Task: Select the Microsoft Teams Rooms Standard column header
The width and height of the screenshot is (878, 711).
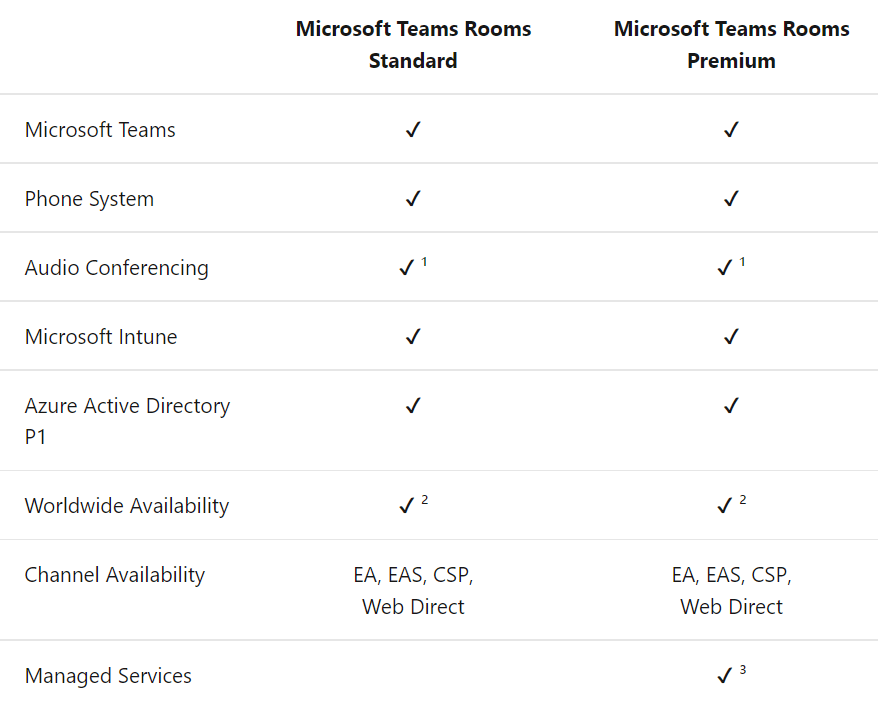Action: (x=413, y=44)
